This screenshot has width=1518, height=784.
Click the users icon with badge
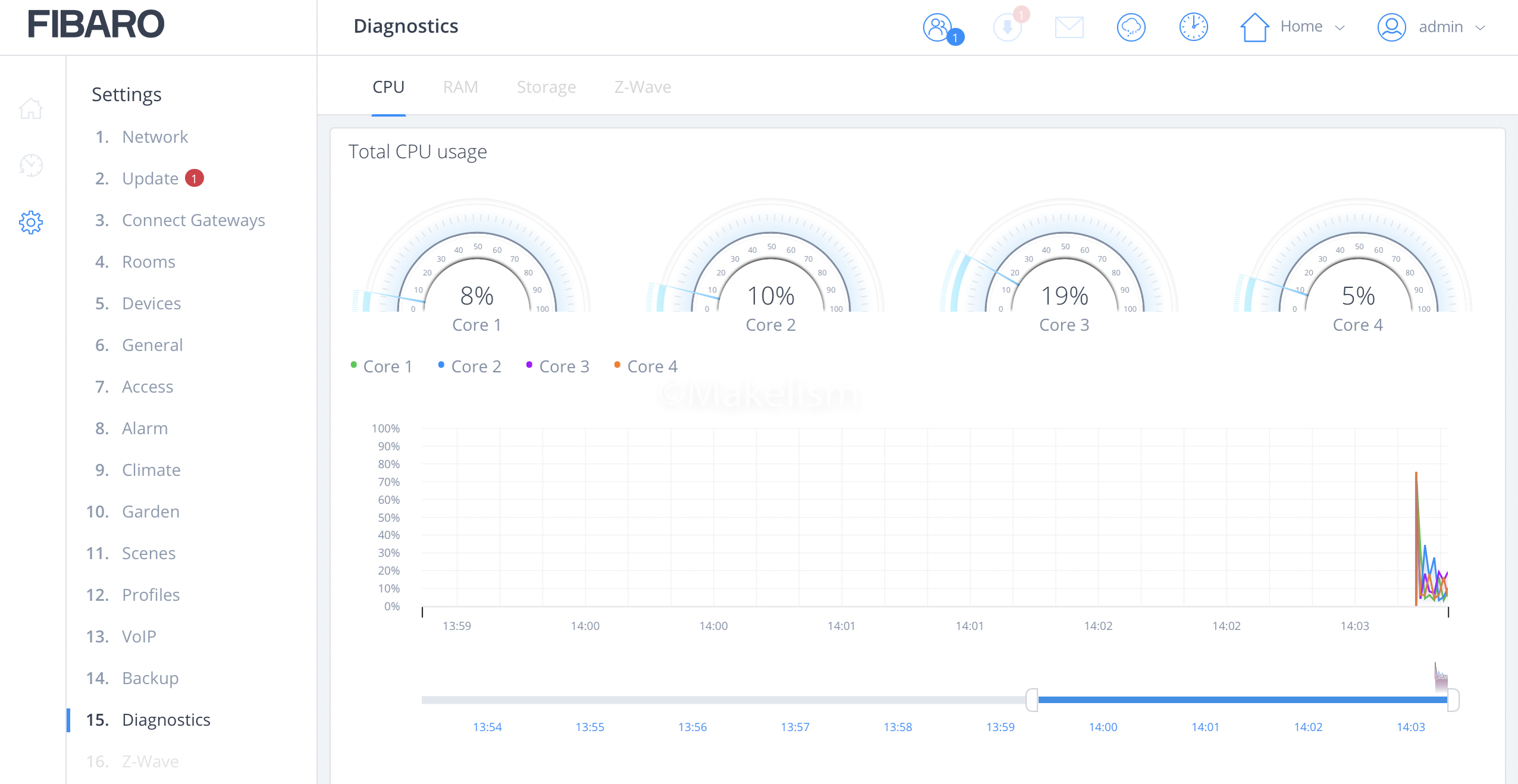pyautogui.click(x=938, y=27)
